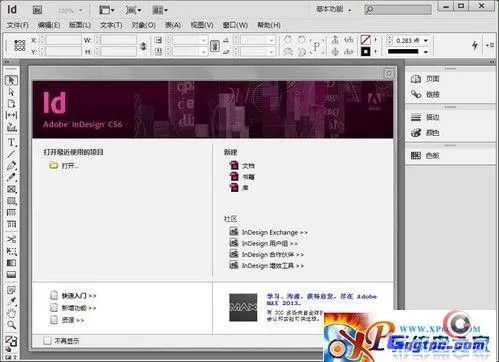Toggle constrain proportions link for width and height
This screenshot has width=499, height=362.
click(x=143, y=46)
